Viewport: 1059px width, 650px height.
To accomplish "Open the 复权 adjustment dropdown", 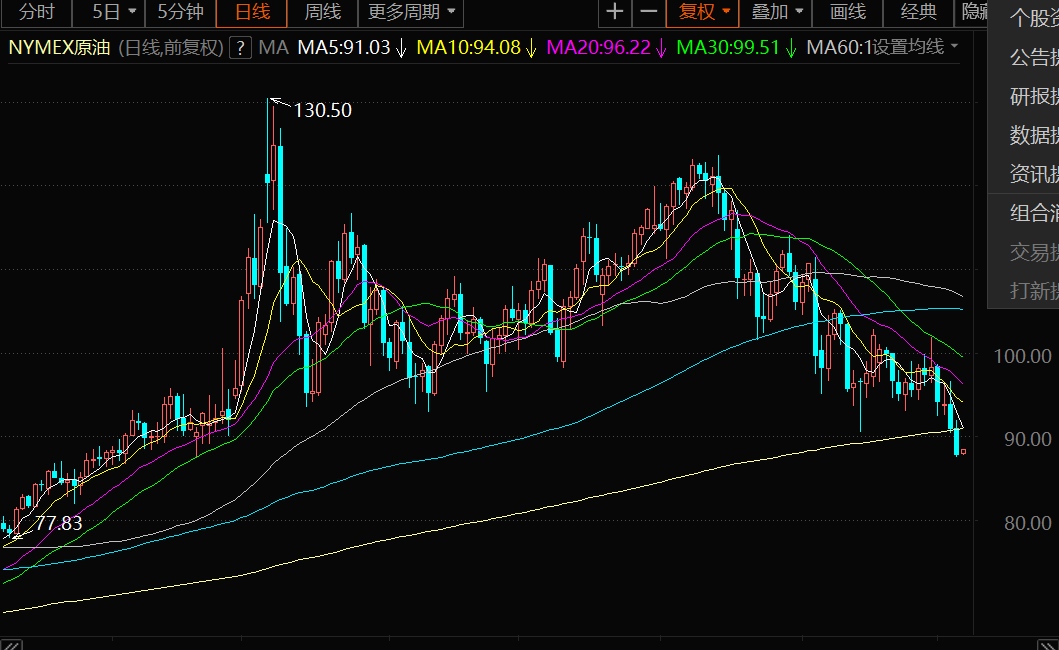I will 704,12.
